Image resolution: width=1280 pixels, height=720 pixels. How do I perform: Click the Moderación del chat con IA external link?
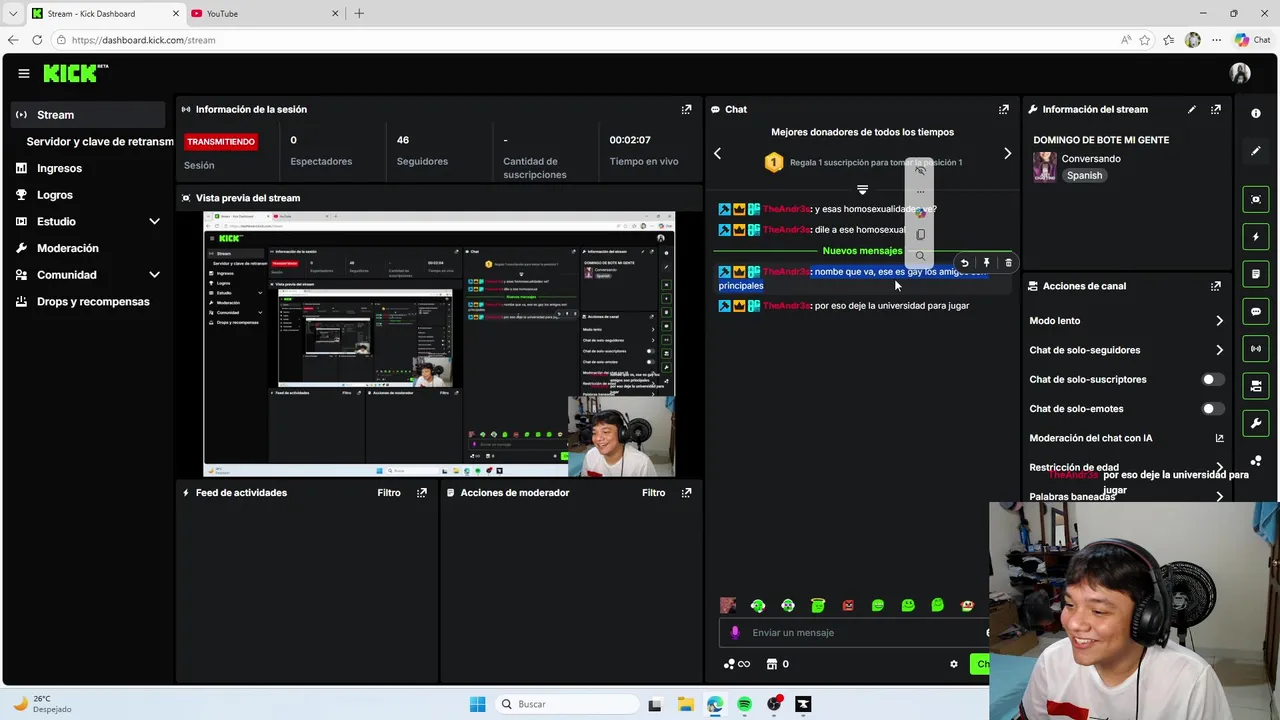click(1219, 438)
